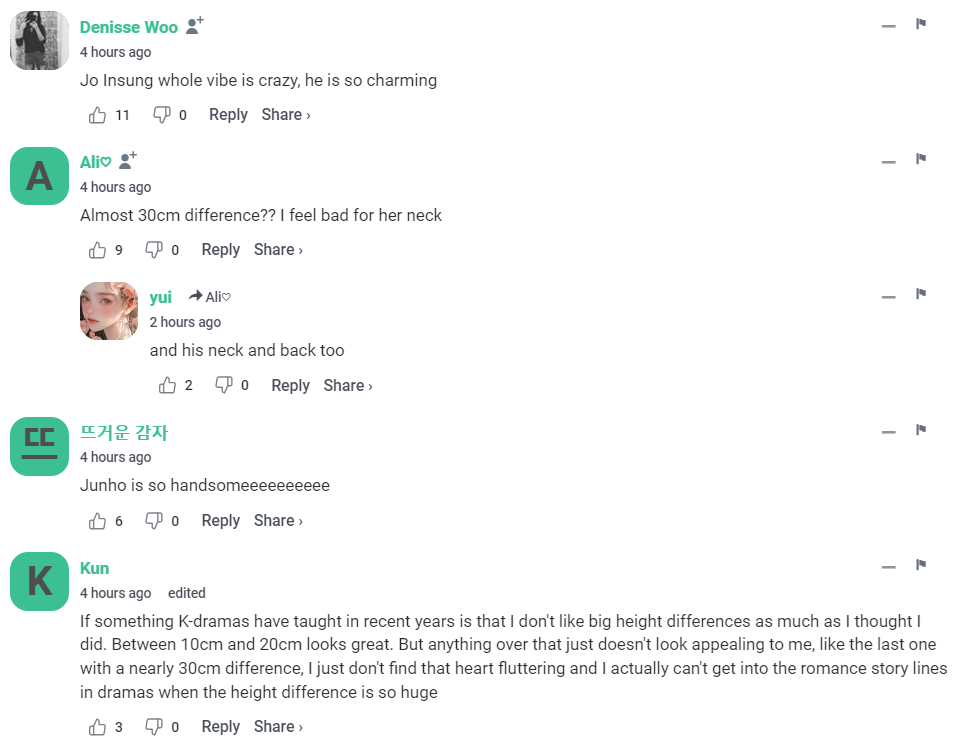
Task: Jump to parent comment by Ali
Action: (x=211, y=297)
